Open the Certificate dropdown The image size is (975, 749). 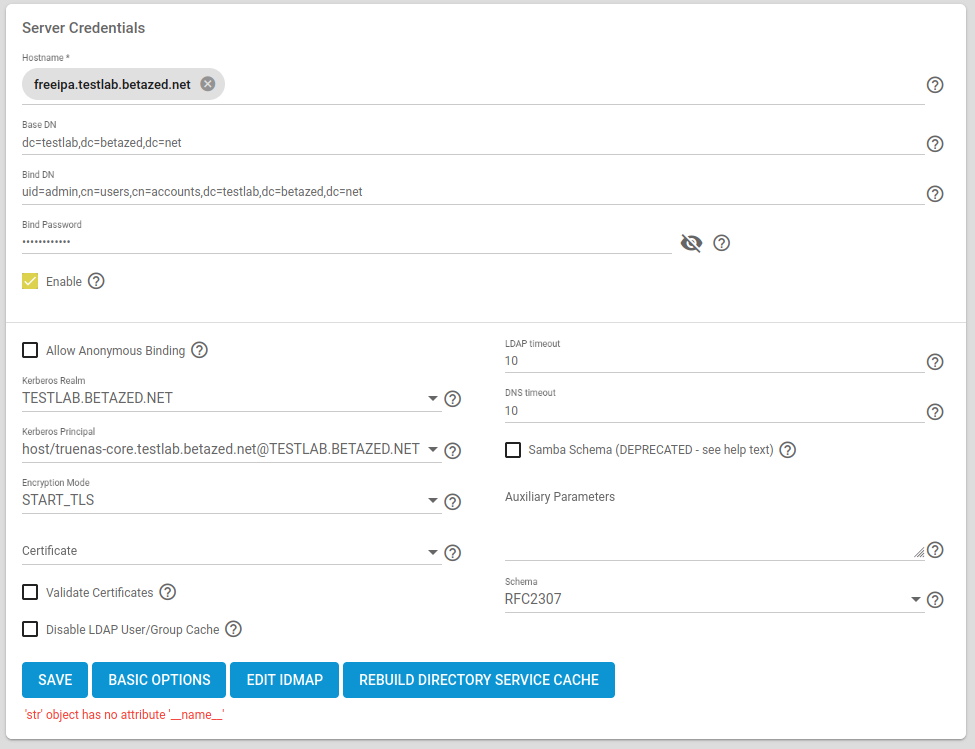coord(231,551)
